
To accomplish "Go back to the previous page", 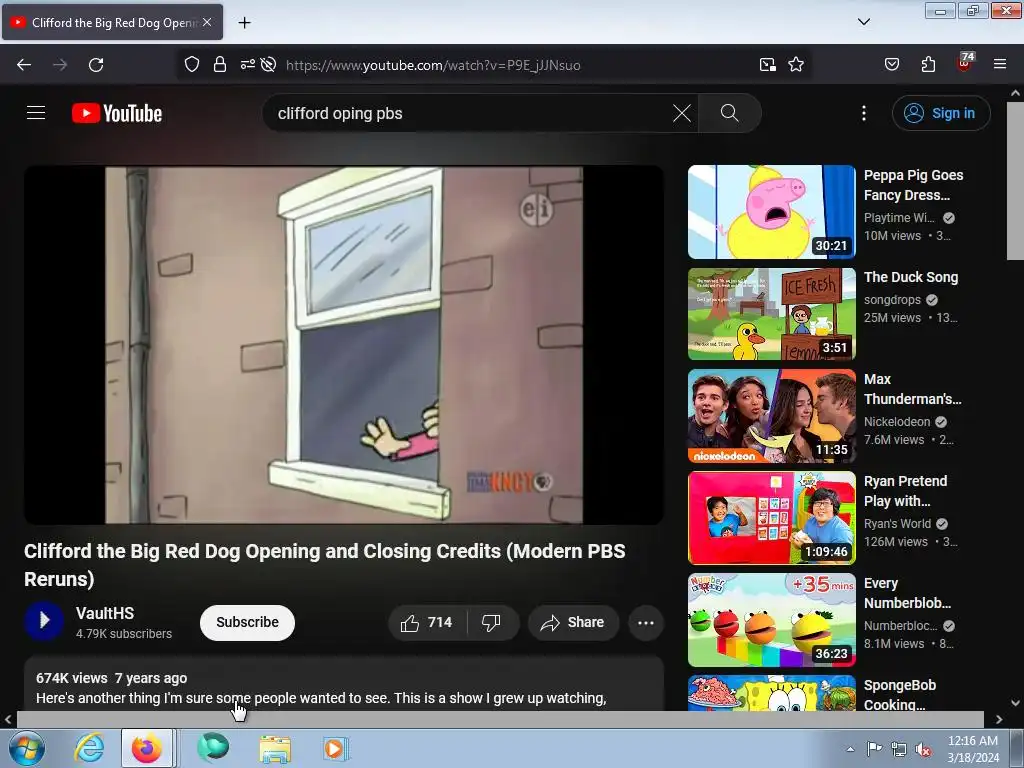I will click(24, 65).
